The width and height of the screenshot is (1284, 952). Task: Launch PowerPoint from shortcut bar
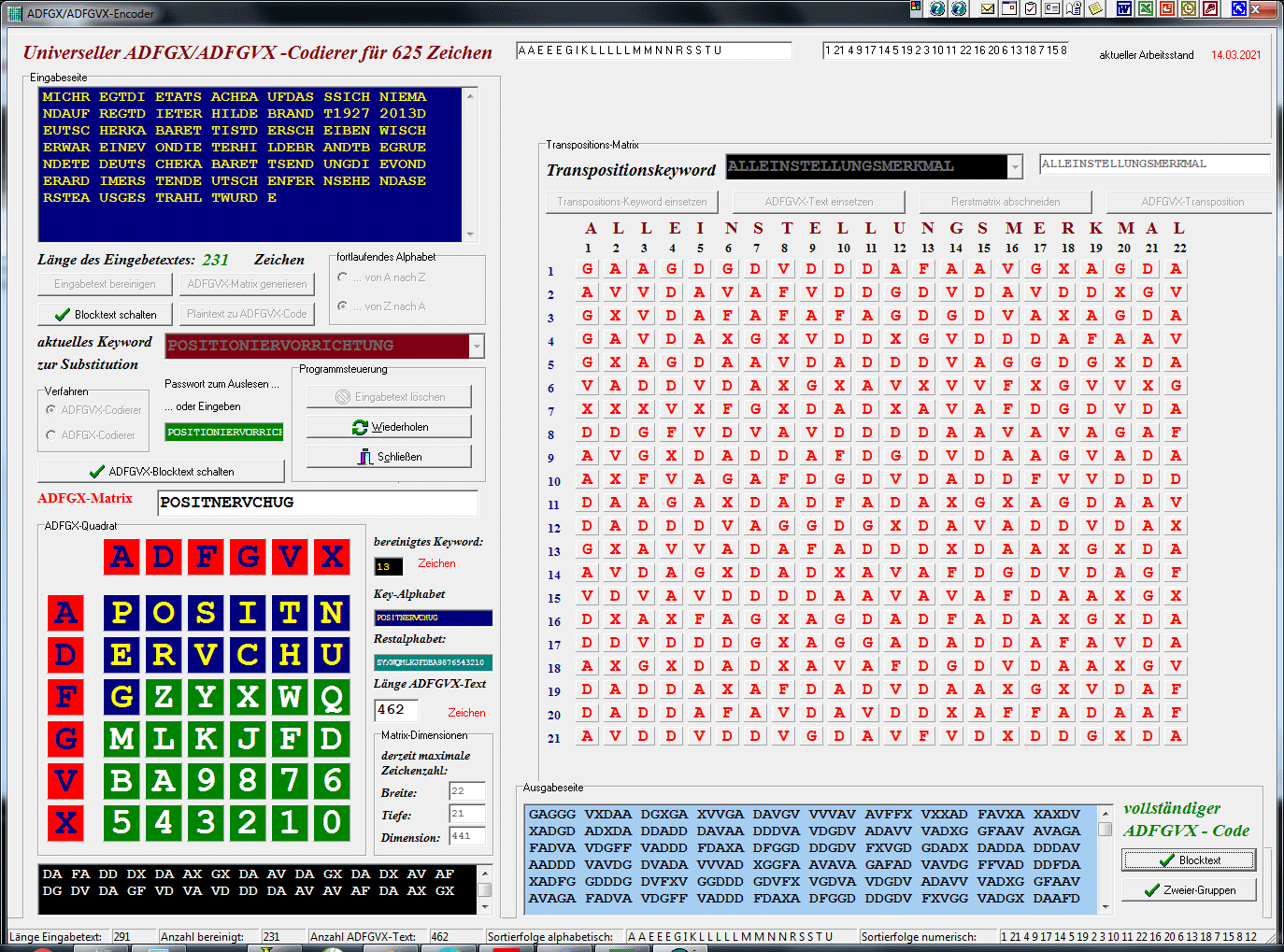click(1167, 8)
